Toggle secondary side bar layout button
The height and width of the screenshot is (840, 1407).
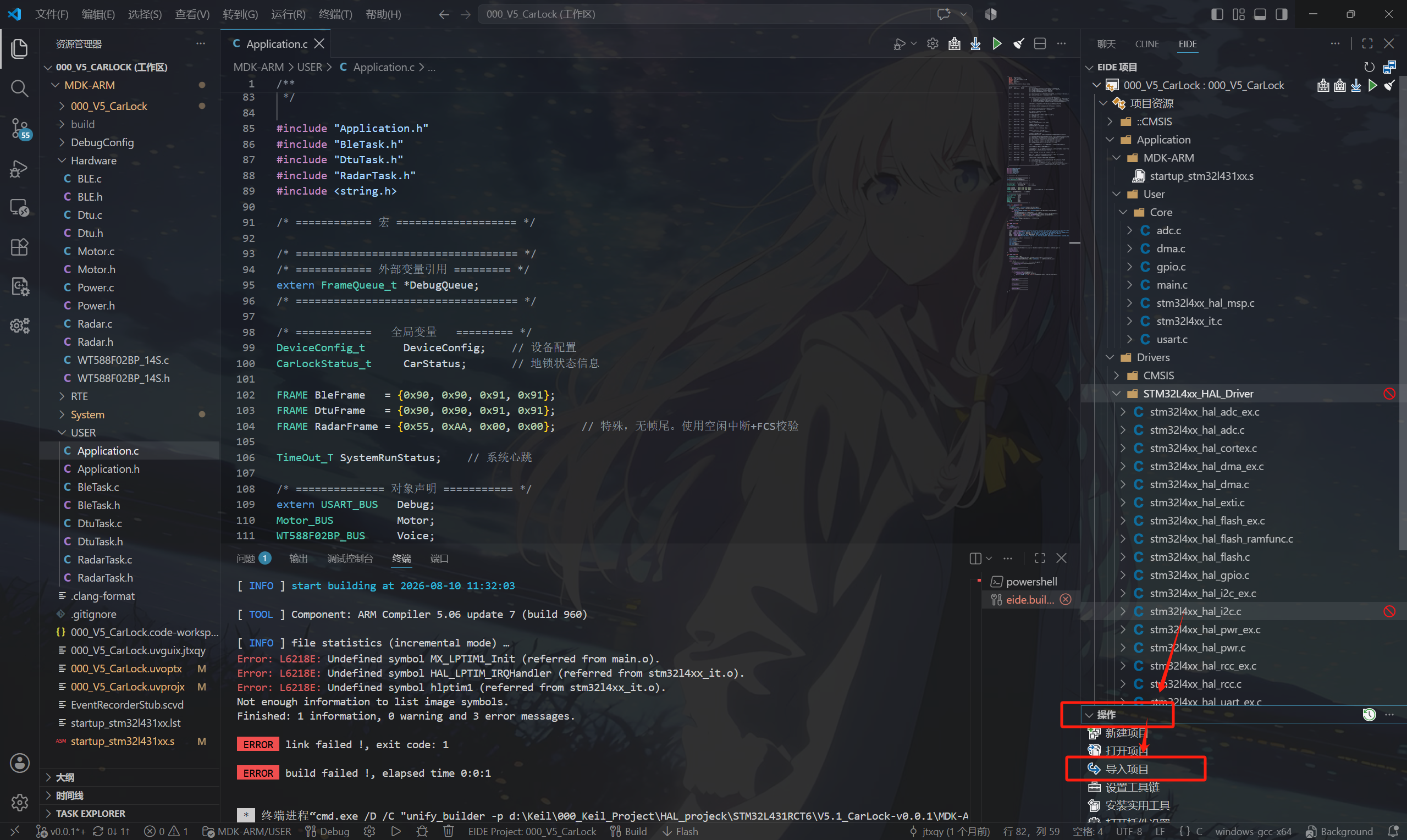coord(1281,14)
